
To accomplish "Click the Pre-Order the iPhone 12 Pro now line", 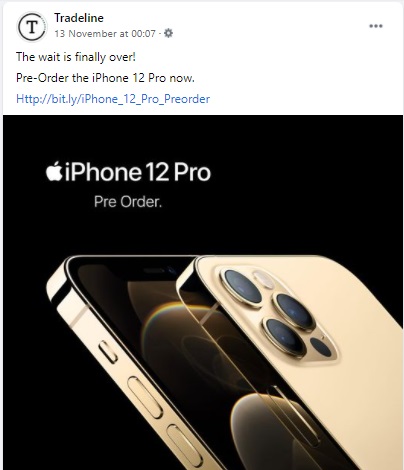I will pyautogui.click(x=105, y=78).
